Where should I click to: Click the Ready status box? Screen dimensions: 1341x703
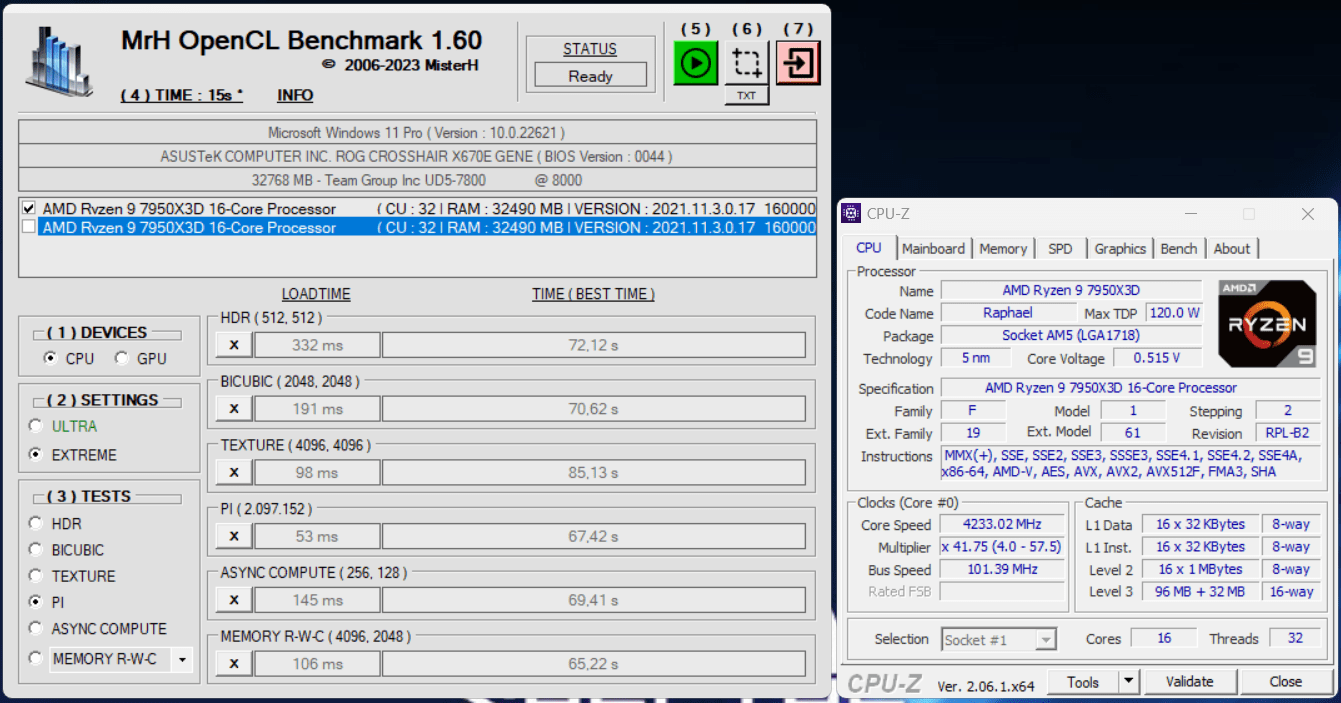[x=590, y=76]
